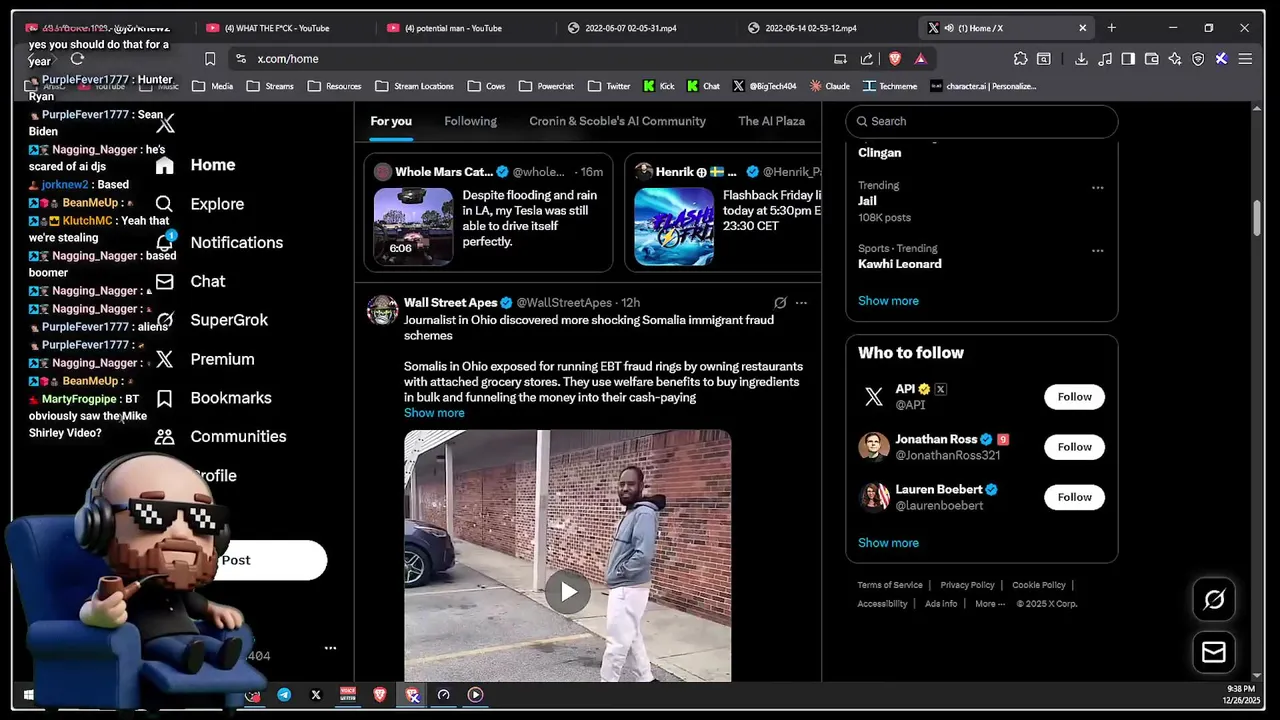Image resolution: width=1280 pixels, height=720 pixels.
Task: Open more options for Jail trend
Action: pyautogui.click(x=1097, y=187)
